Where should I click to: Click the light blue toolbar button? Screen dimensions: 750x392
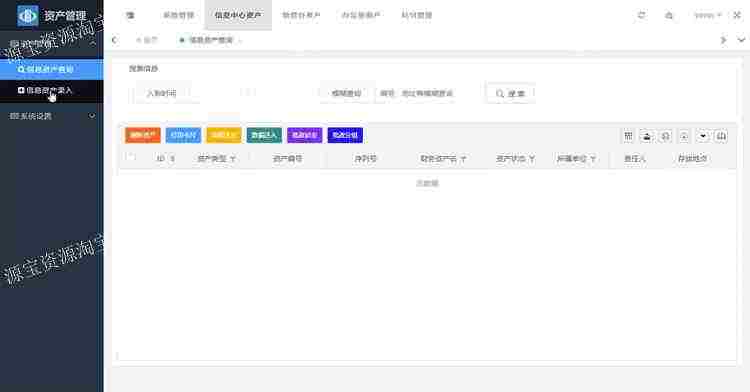tap(183, 135)
